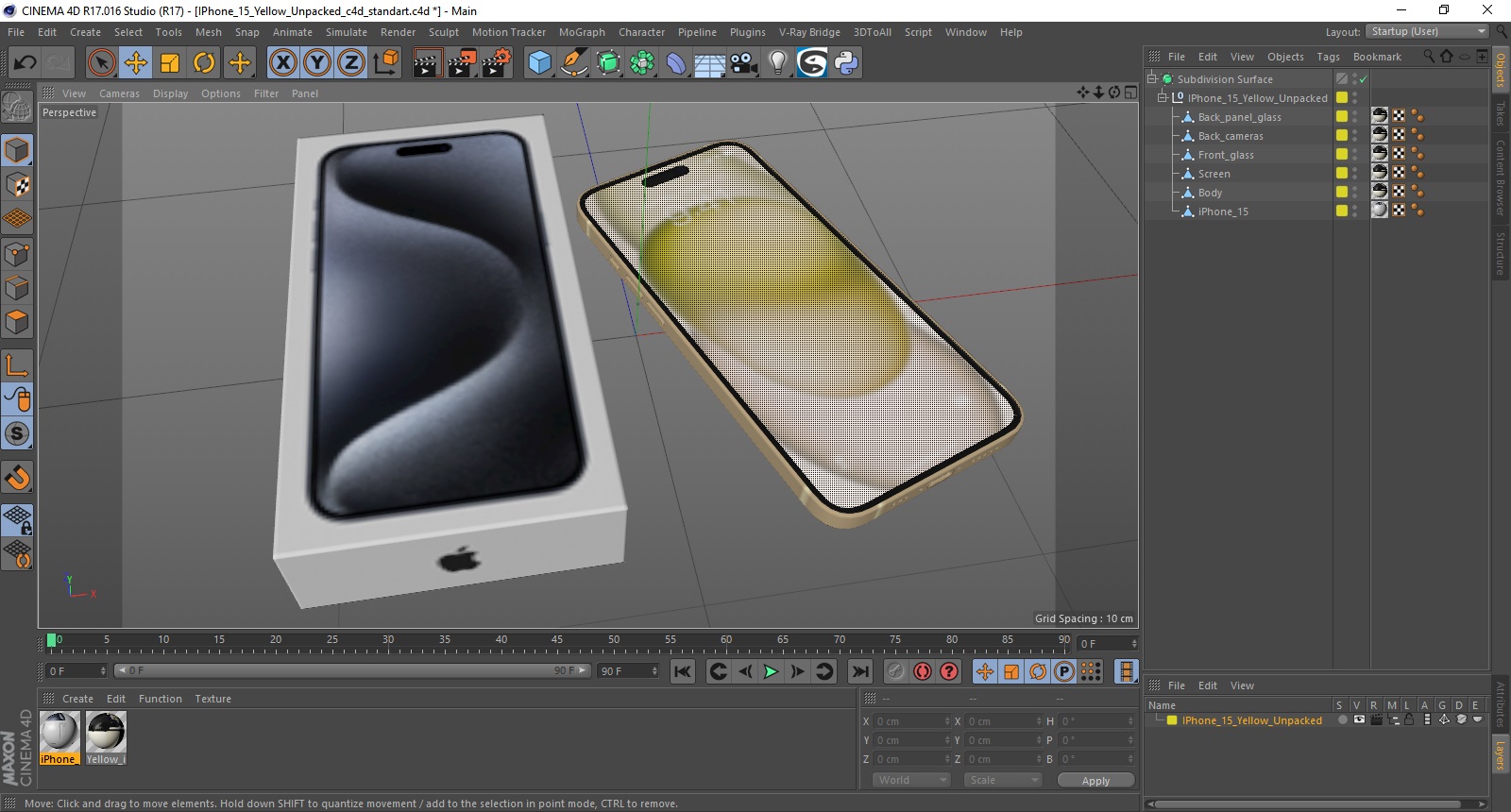Viewport: 1511px width, 812px height.
Task: Open viewport Cameras menu
Action: (x=119, y=93)
